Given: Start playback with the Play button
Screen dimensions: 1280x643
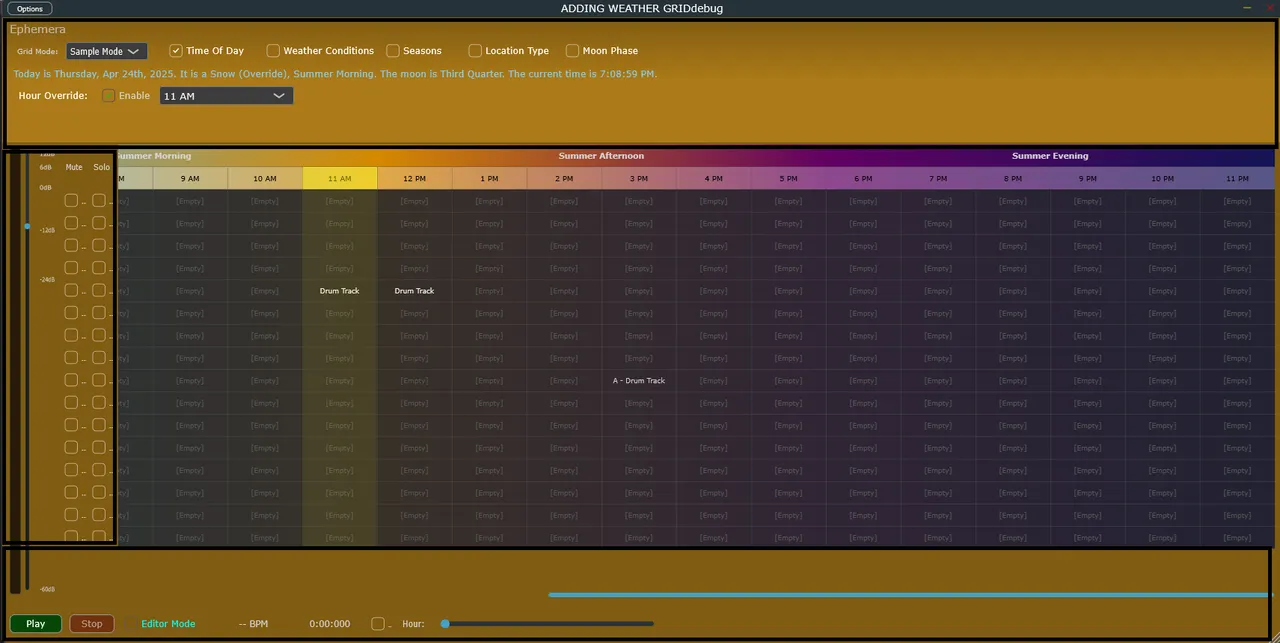Looking at the screenshot, I should [x=36, y=624].
